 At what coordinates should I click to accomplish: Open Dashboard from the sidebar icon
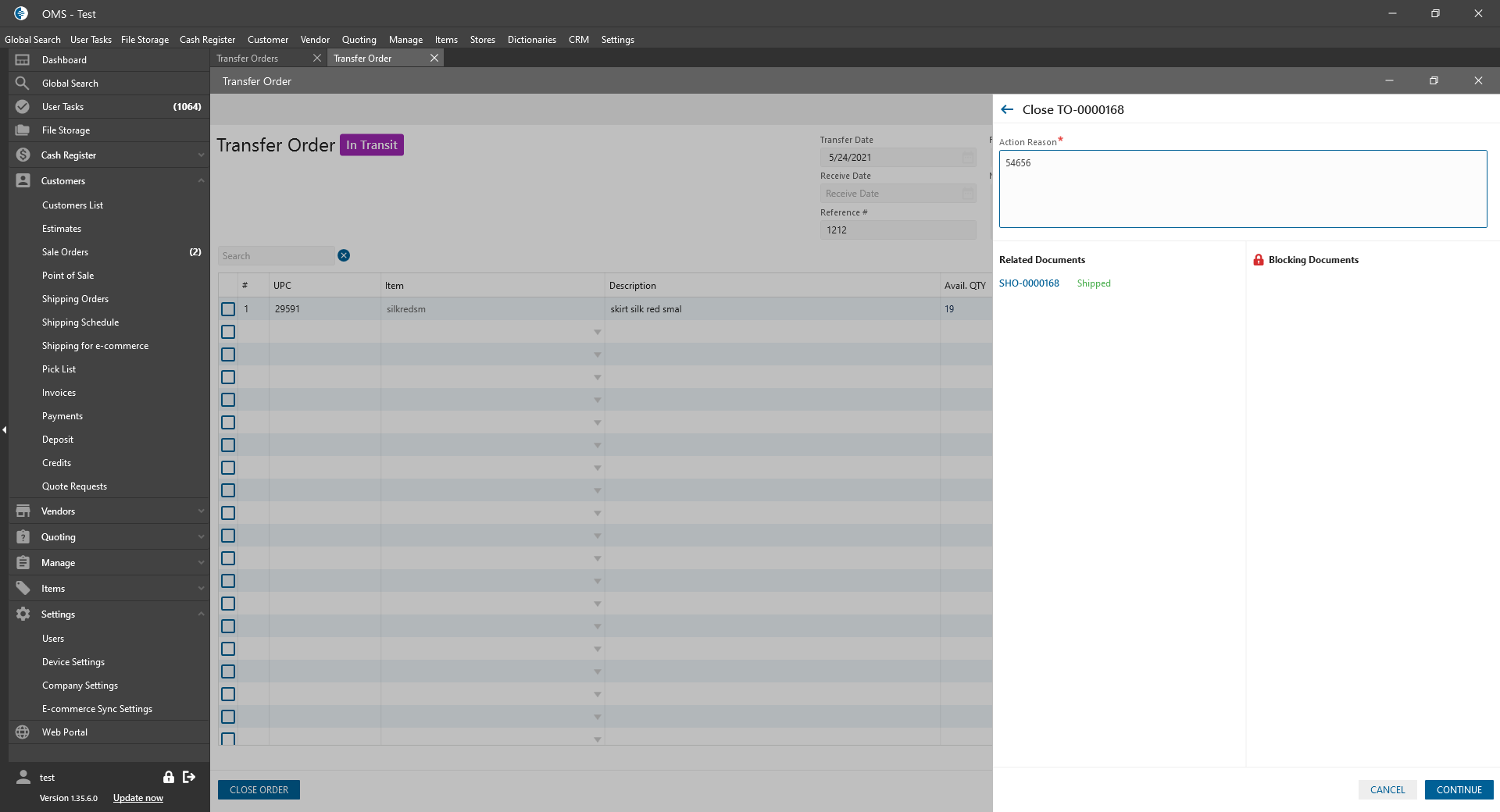click(x=23, y=60)
